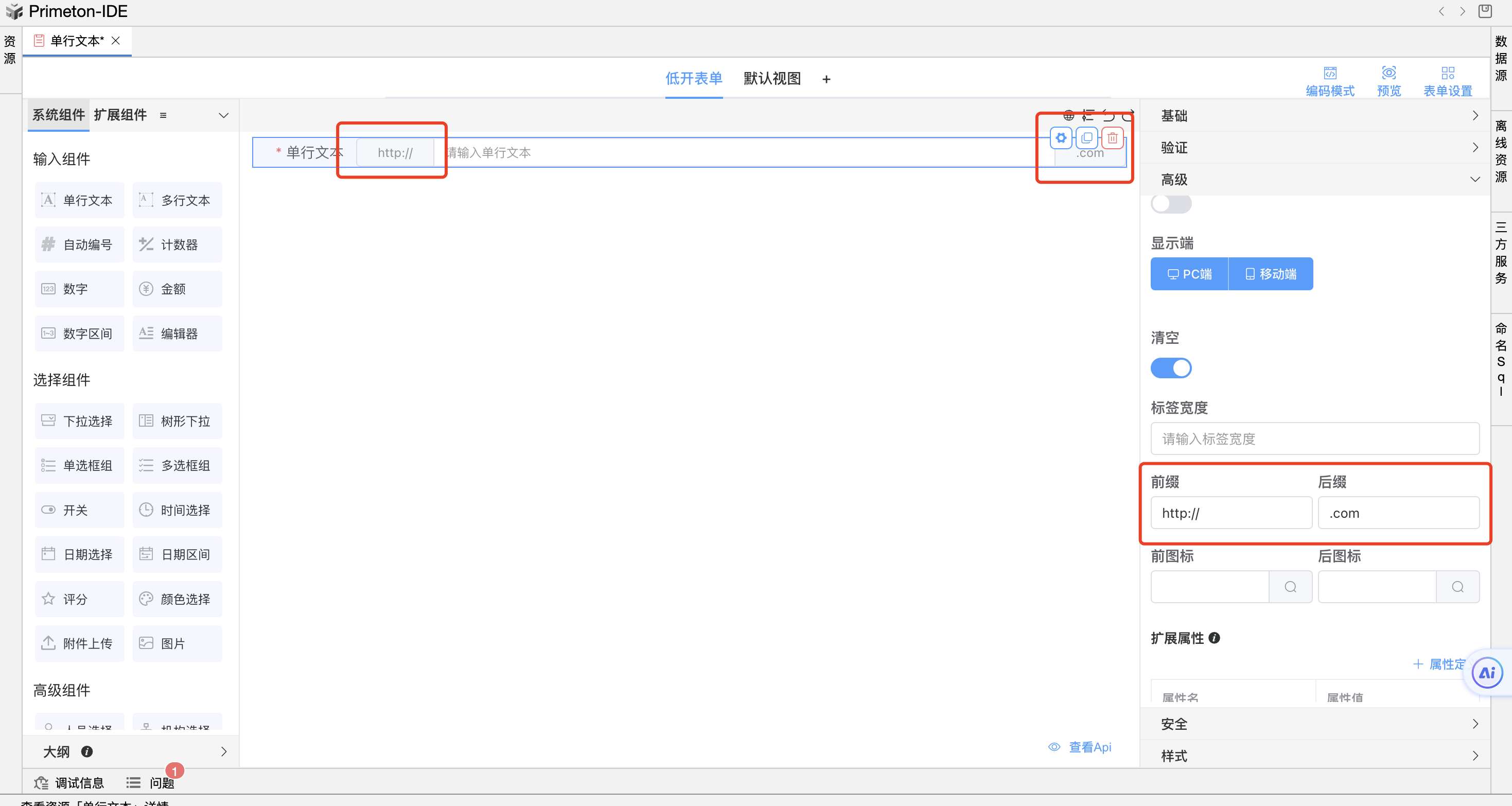Switch to the 默认视图 tab
1512x806 pixels.
click(772, 79)
